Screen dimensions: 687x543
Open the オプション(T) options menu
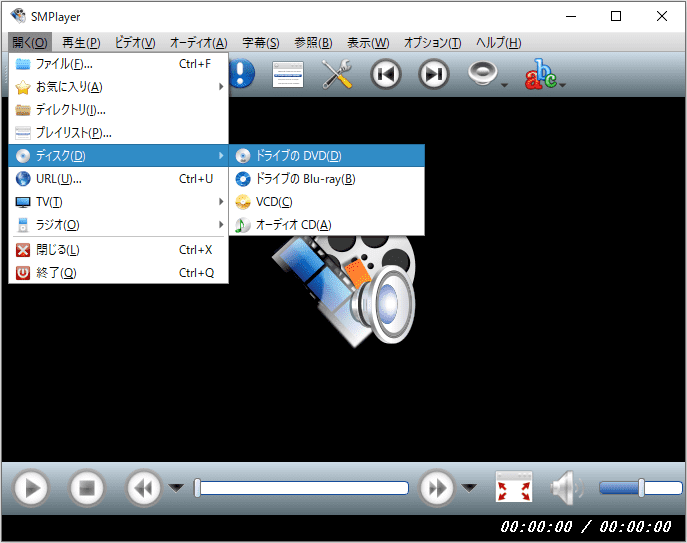[x=432, y=43]
